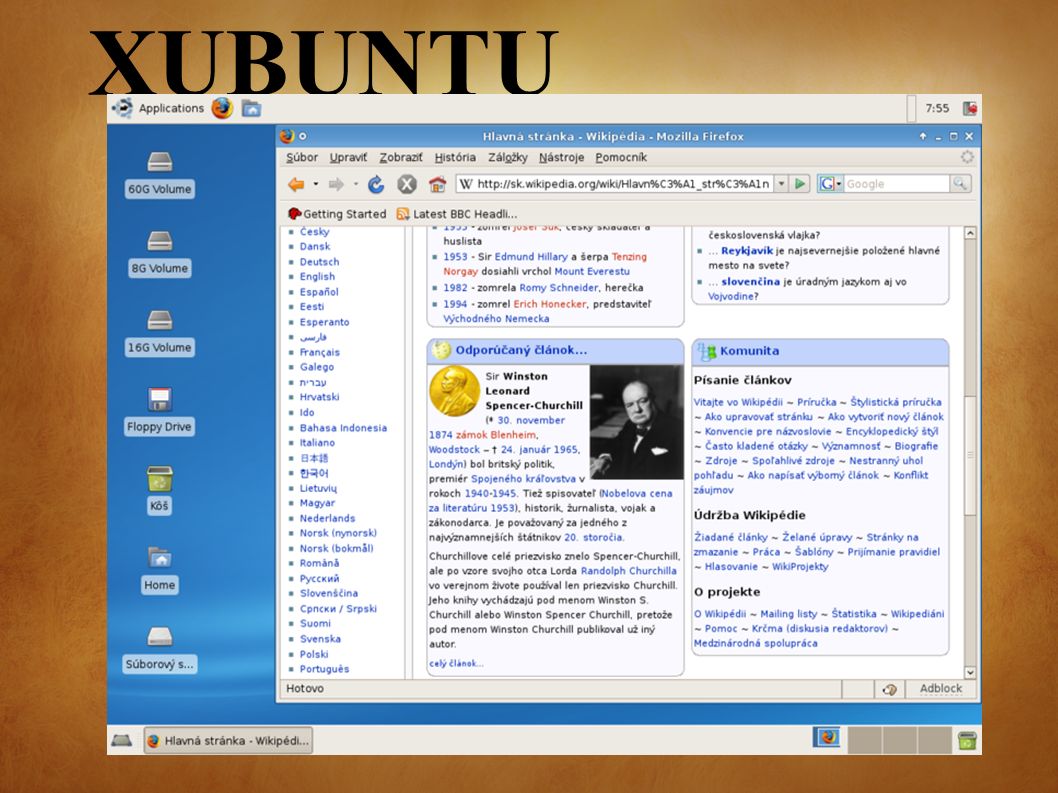Open the English language link
1058x793 pixels.
pyautogui.click(x=317, y=276)
